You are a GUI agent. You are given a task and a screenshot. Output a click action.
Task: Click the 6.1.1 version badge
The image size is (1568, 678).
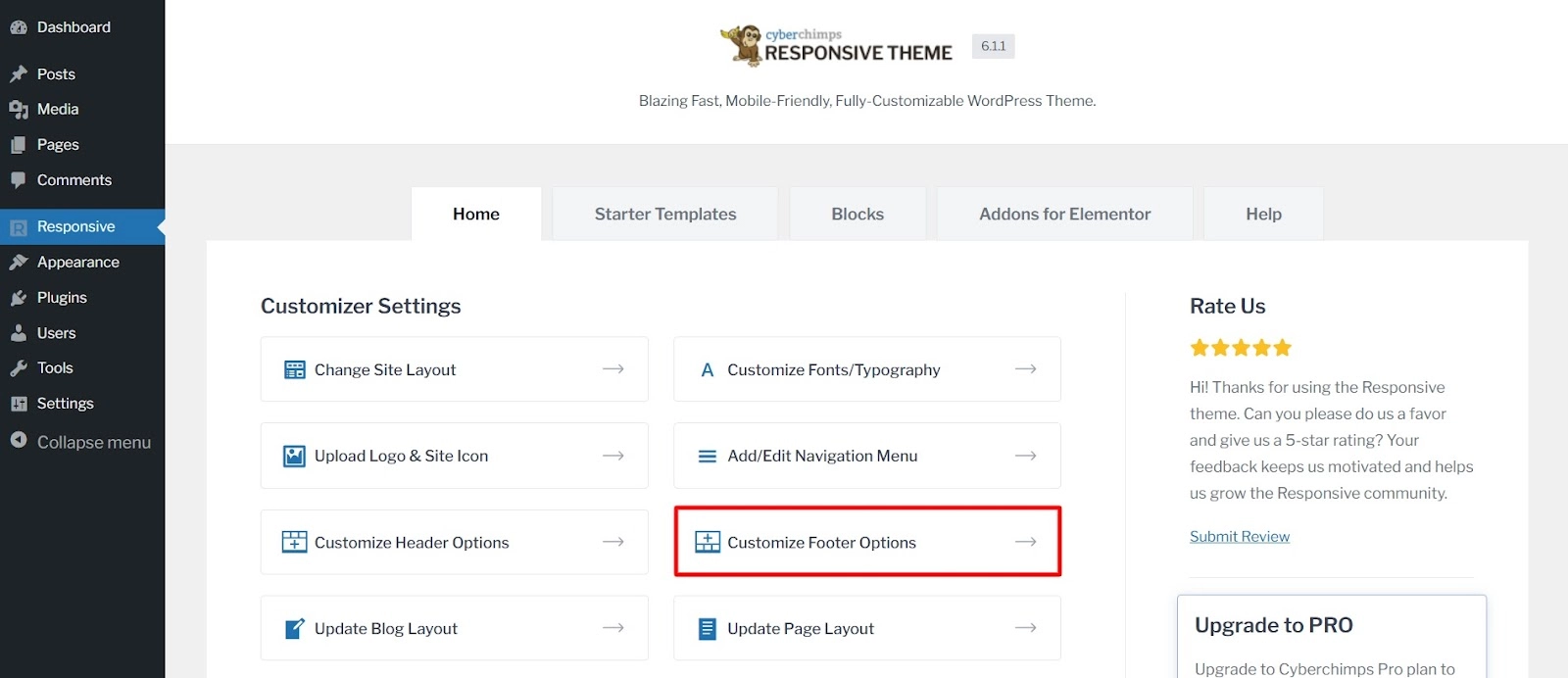coord(994,46)
